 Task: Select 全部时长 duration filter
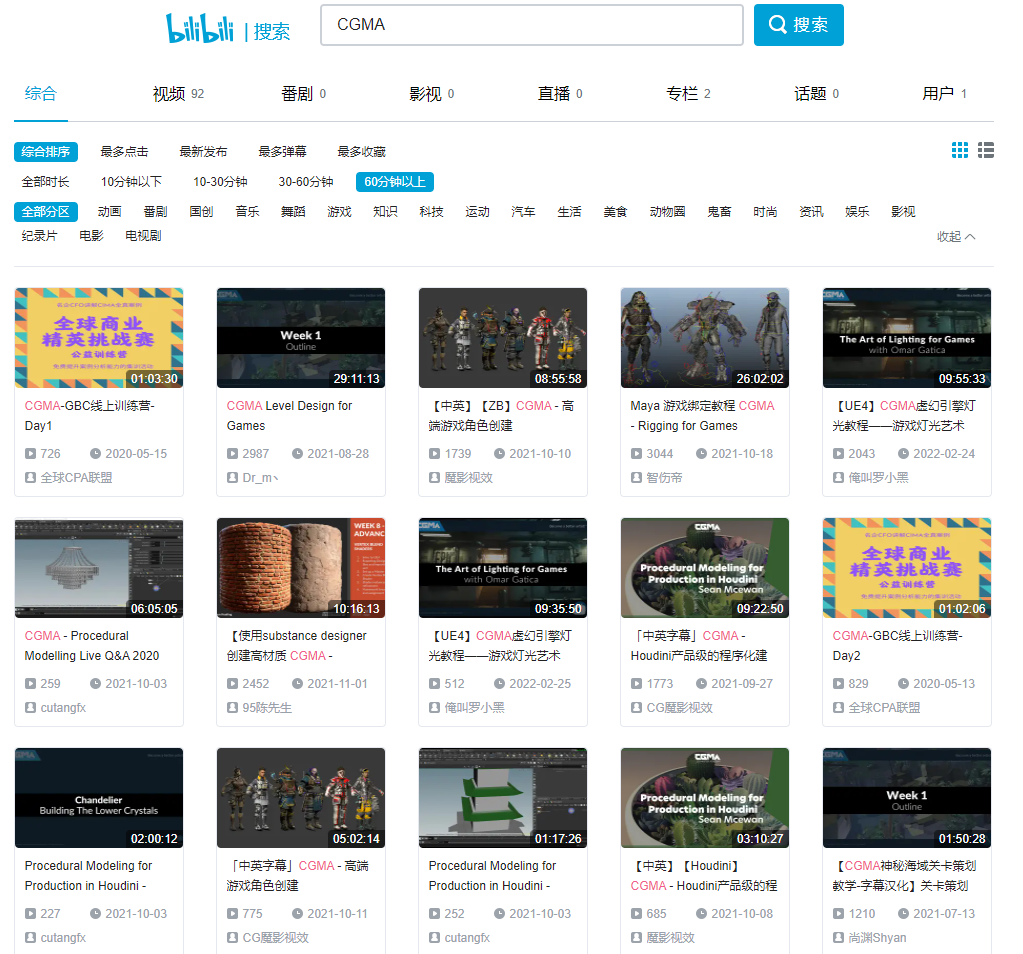tap(46, 181)
